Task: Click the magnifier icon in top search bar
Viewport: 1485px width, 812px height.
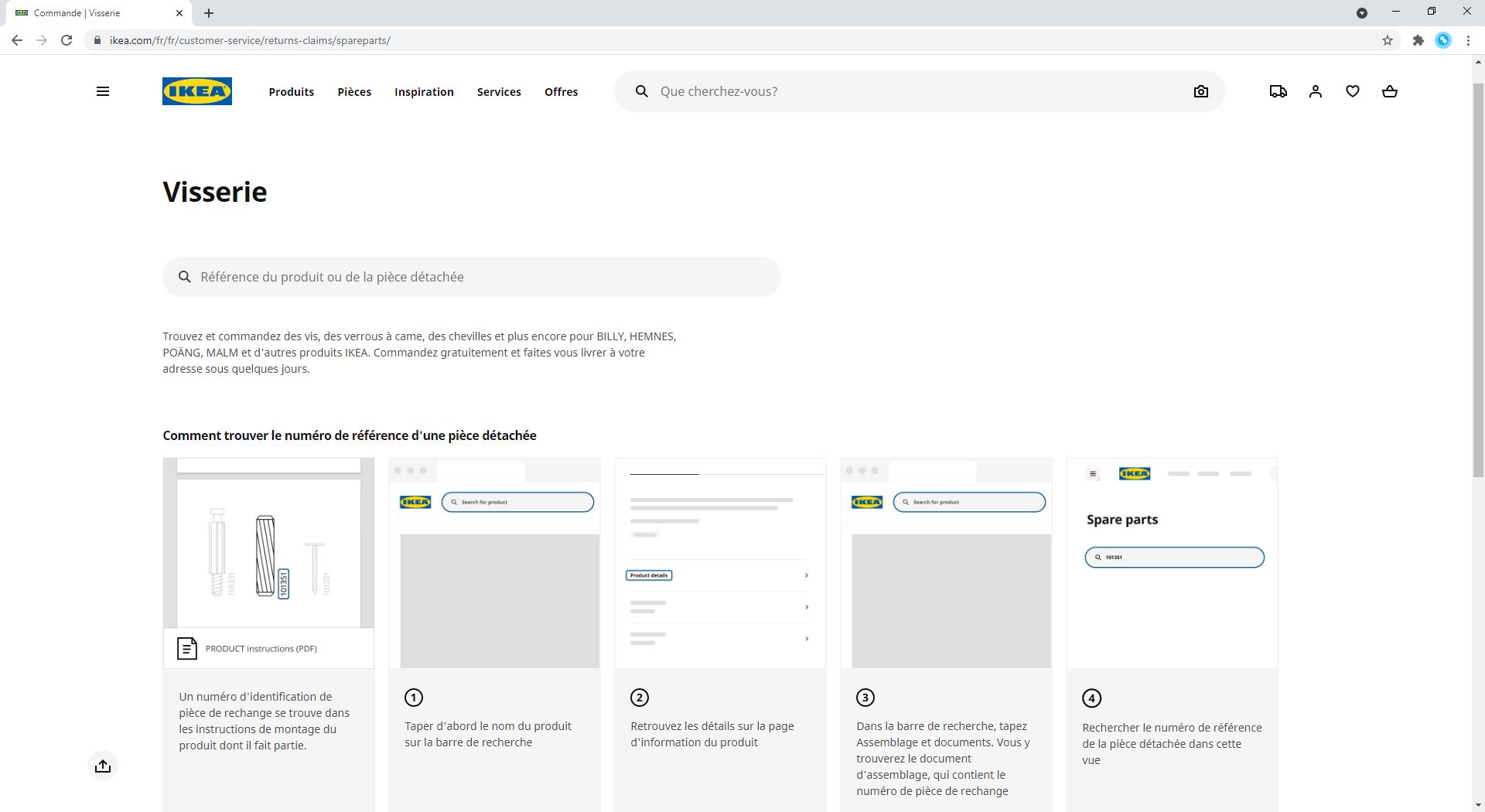Action: click(x=641, y=91)
